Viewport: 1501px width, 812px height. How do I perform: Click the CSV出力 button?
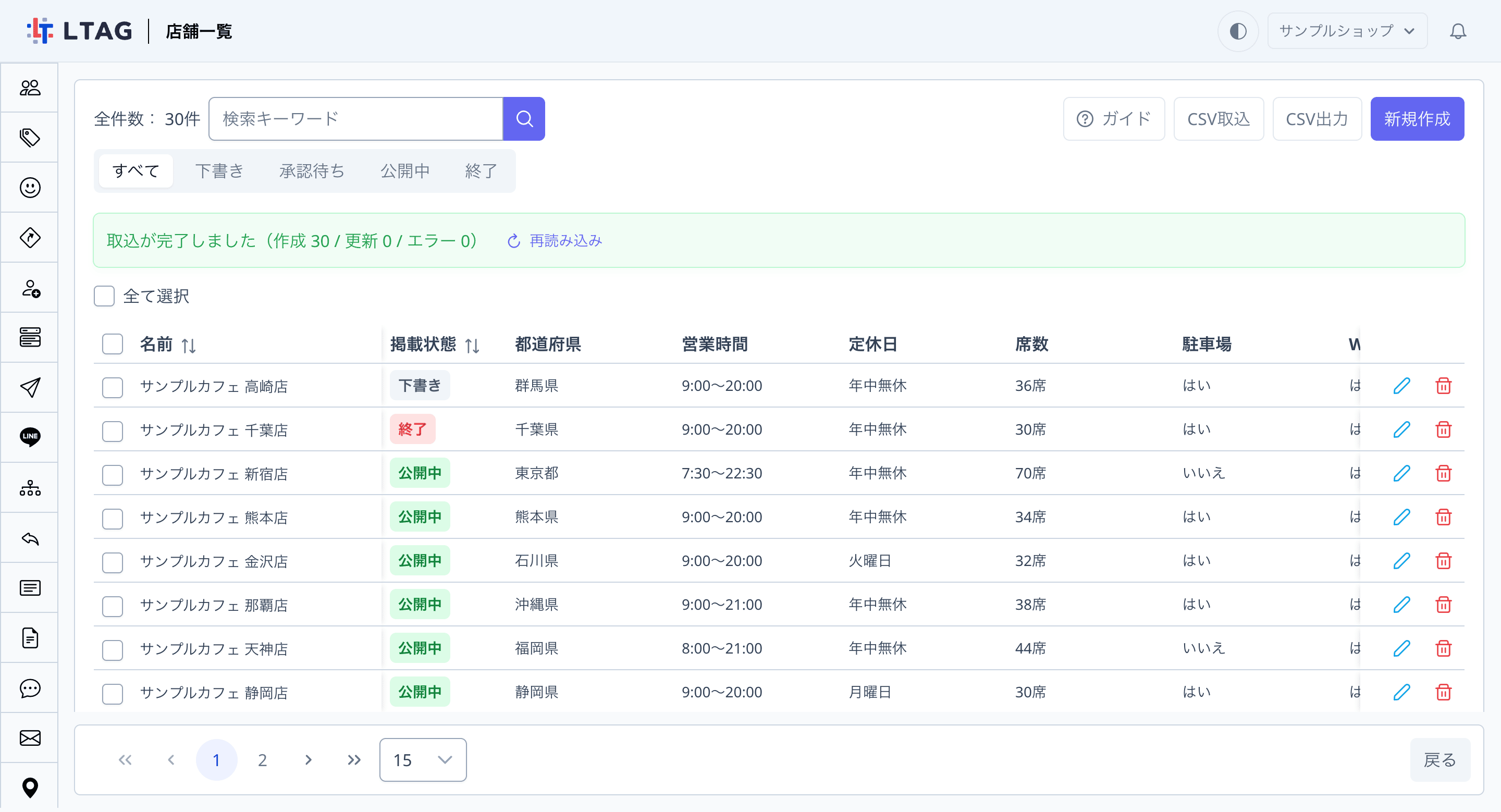coord(1317,119)
